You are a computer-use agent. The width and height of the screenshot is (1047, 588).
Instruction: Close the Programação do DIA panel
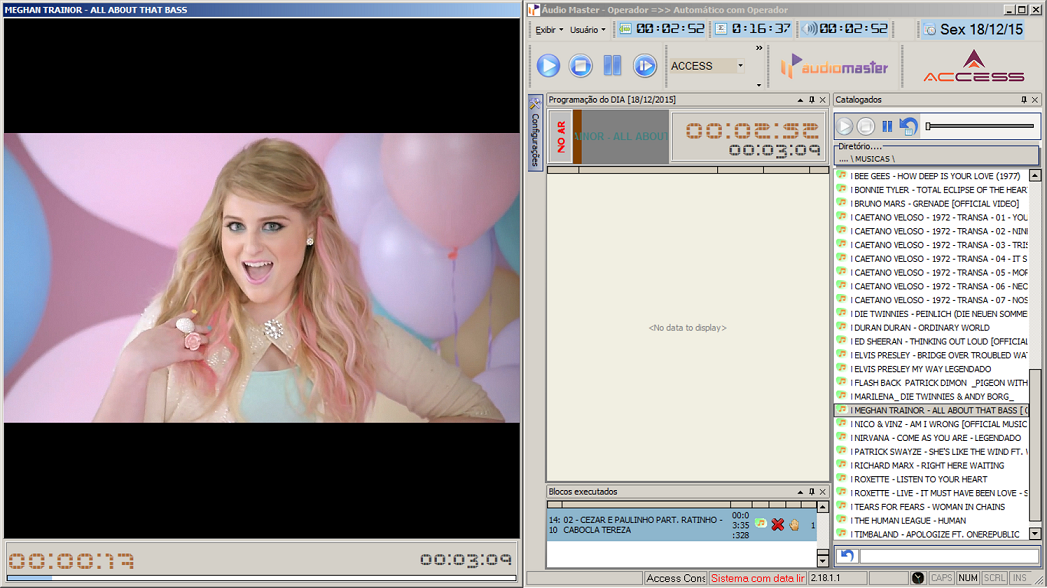(823, 100)
